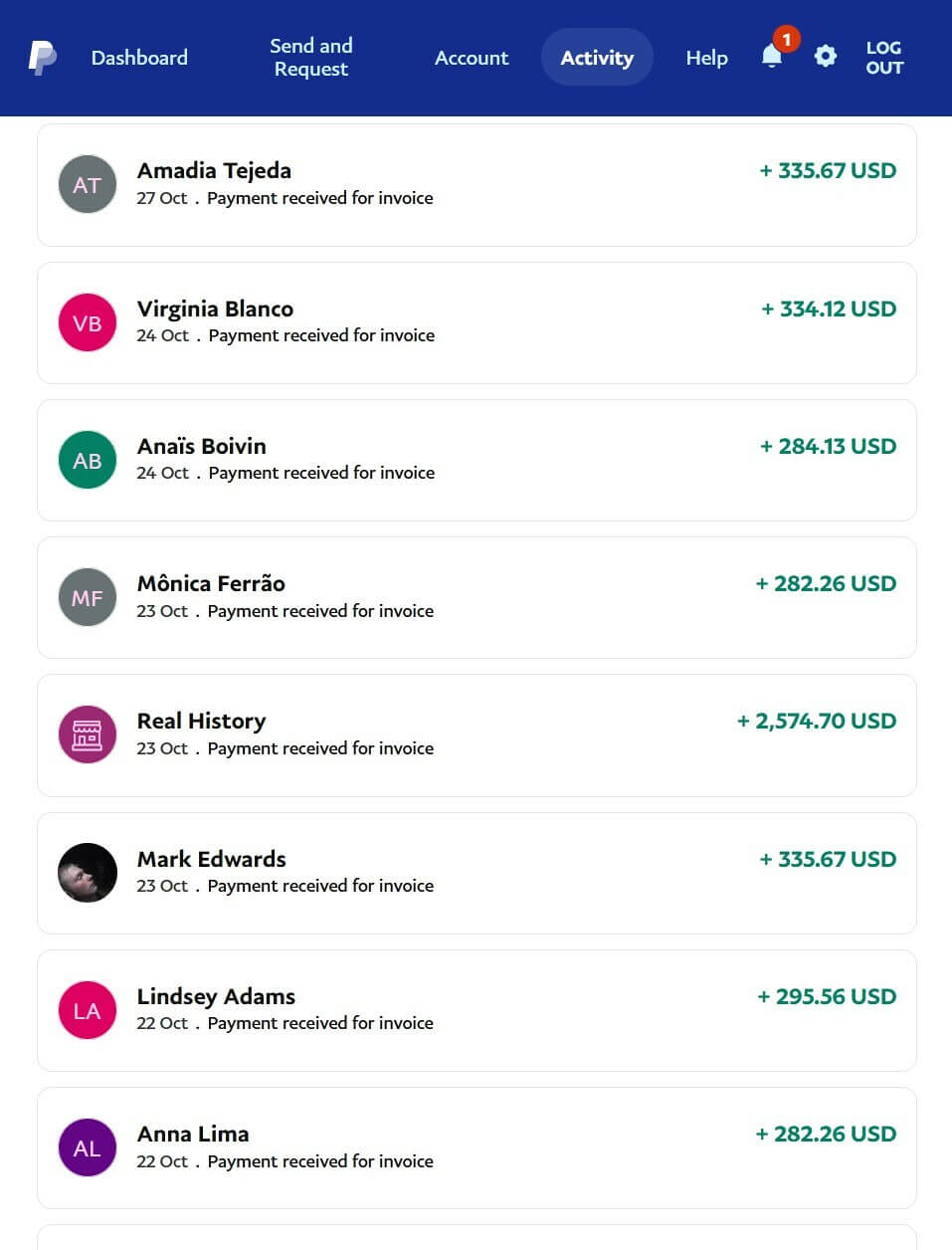Select the Activity tab

[597, 58]
